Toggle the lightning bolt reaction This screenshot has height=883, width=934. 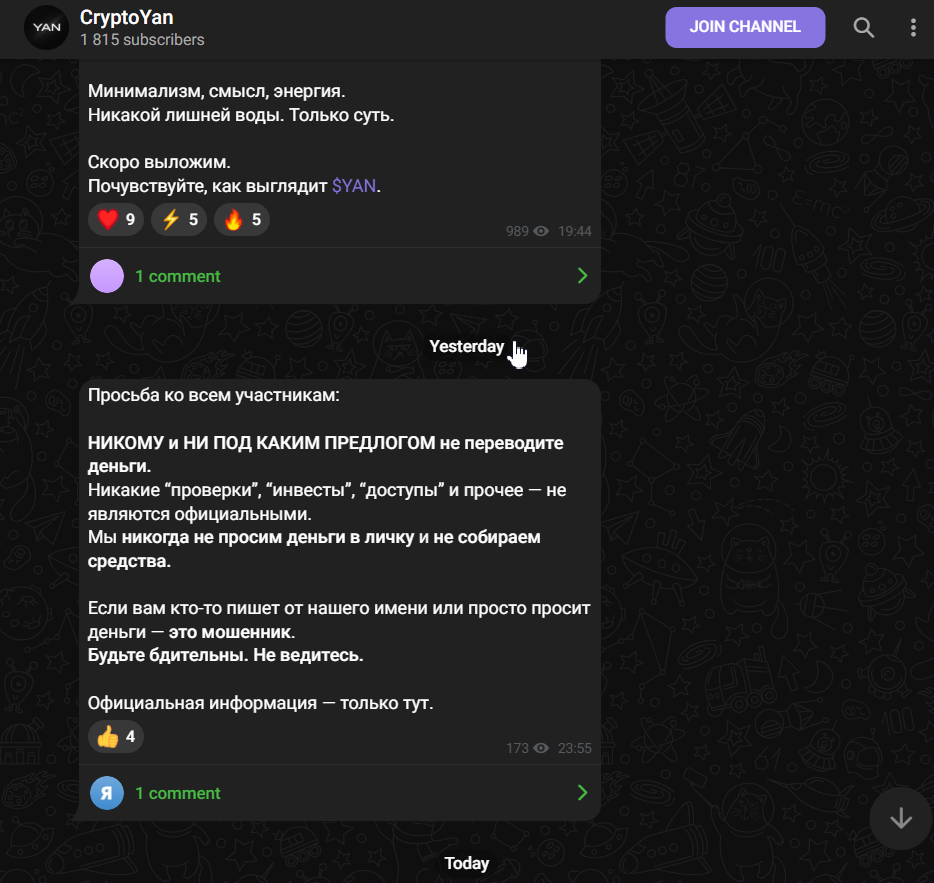click(179, 220)
